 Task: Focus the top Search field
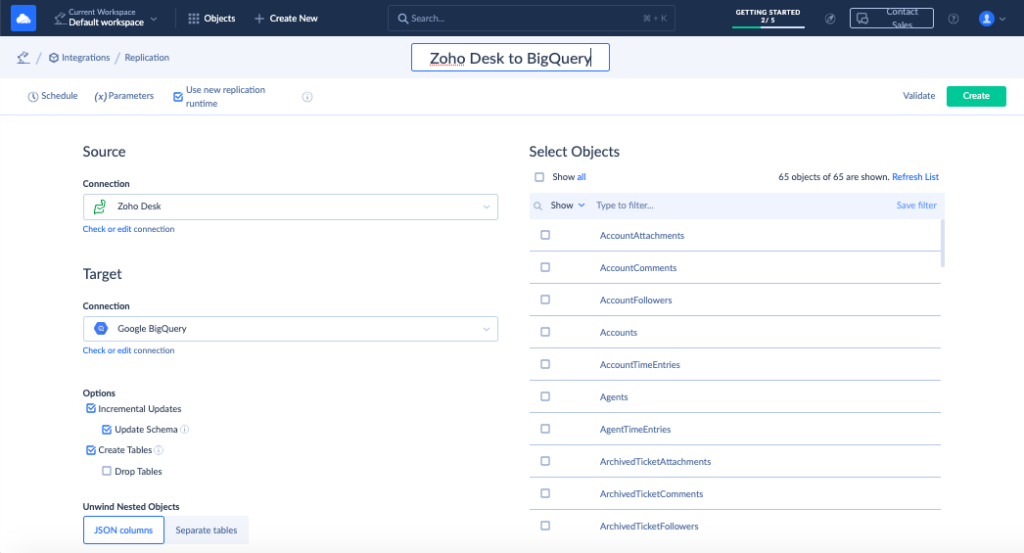[x=531, y=18]
